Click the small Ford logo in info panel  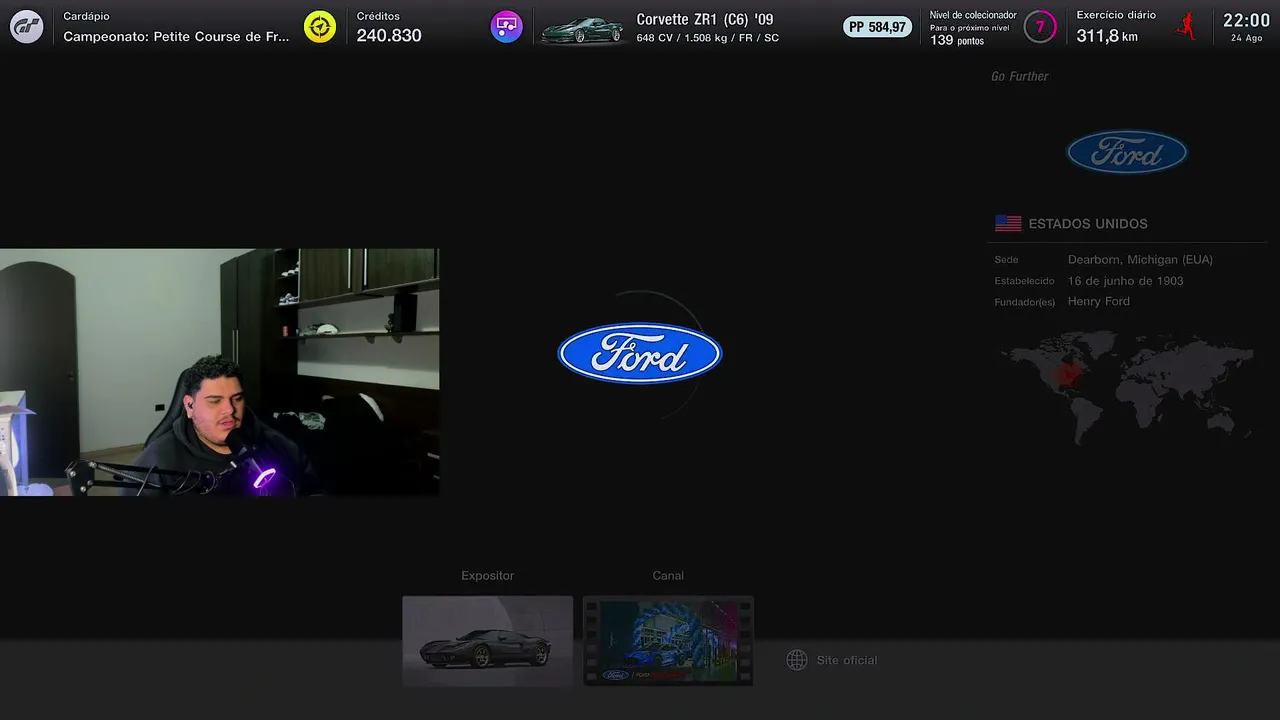coord(1127,152)
